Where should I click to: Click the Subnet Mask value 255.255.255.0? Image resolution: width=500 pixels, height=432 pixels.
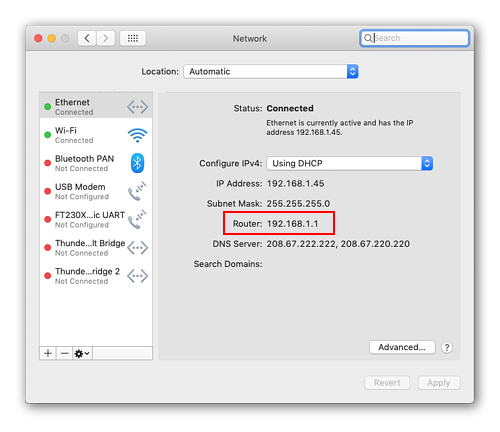pos(298,204)
